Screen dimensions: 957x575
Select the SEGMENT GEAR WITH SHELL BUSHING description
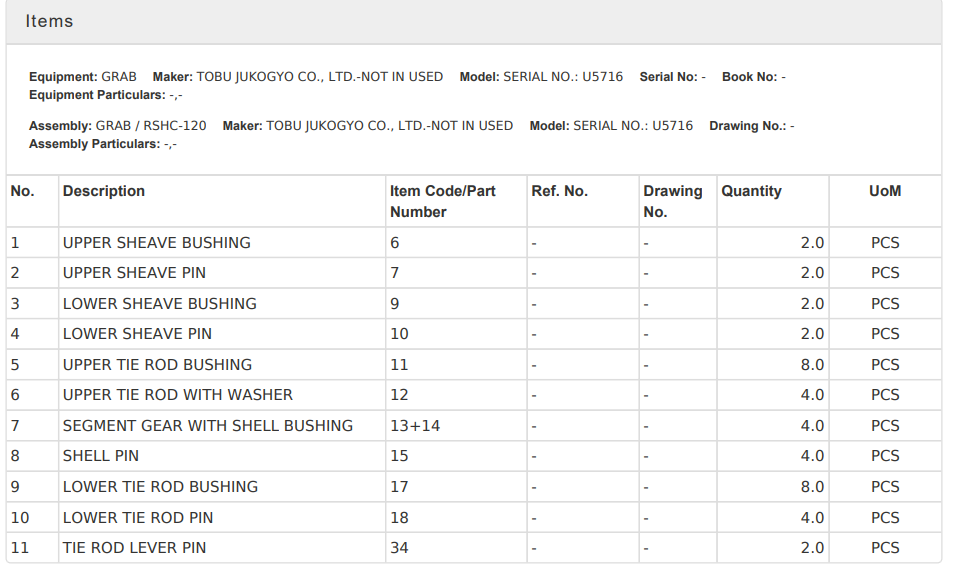[207, 426]
